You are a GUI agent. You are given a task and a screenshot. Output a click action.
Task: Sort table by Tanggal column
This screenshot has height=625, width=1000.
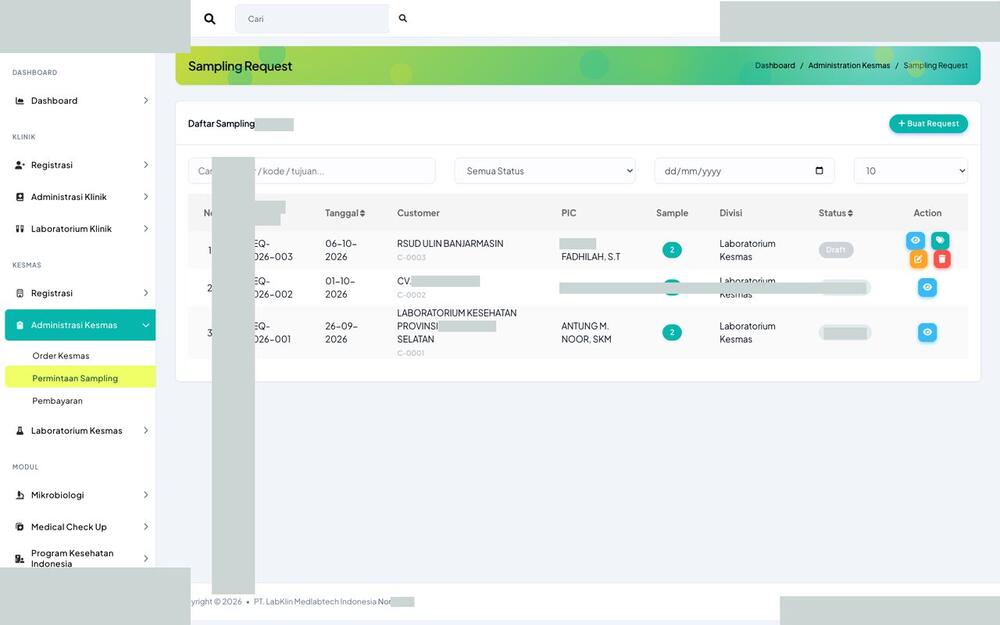(344, 213)
